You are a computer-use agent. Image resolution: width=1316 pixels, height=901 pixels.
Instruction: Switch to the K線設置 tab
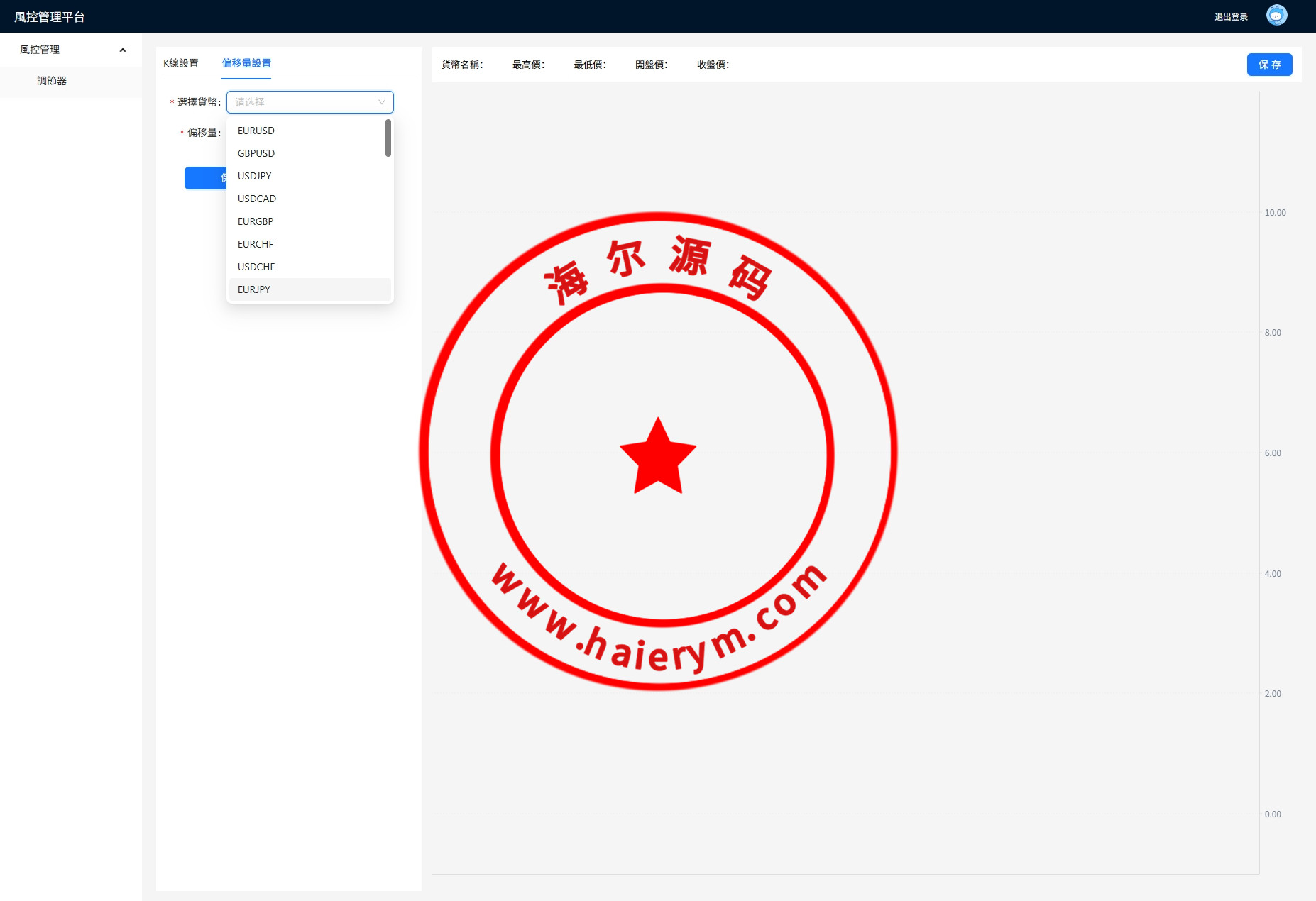point(181,63)
